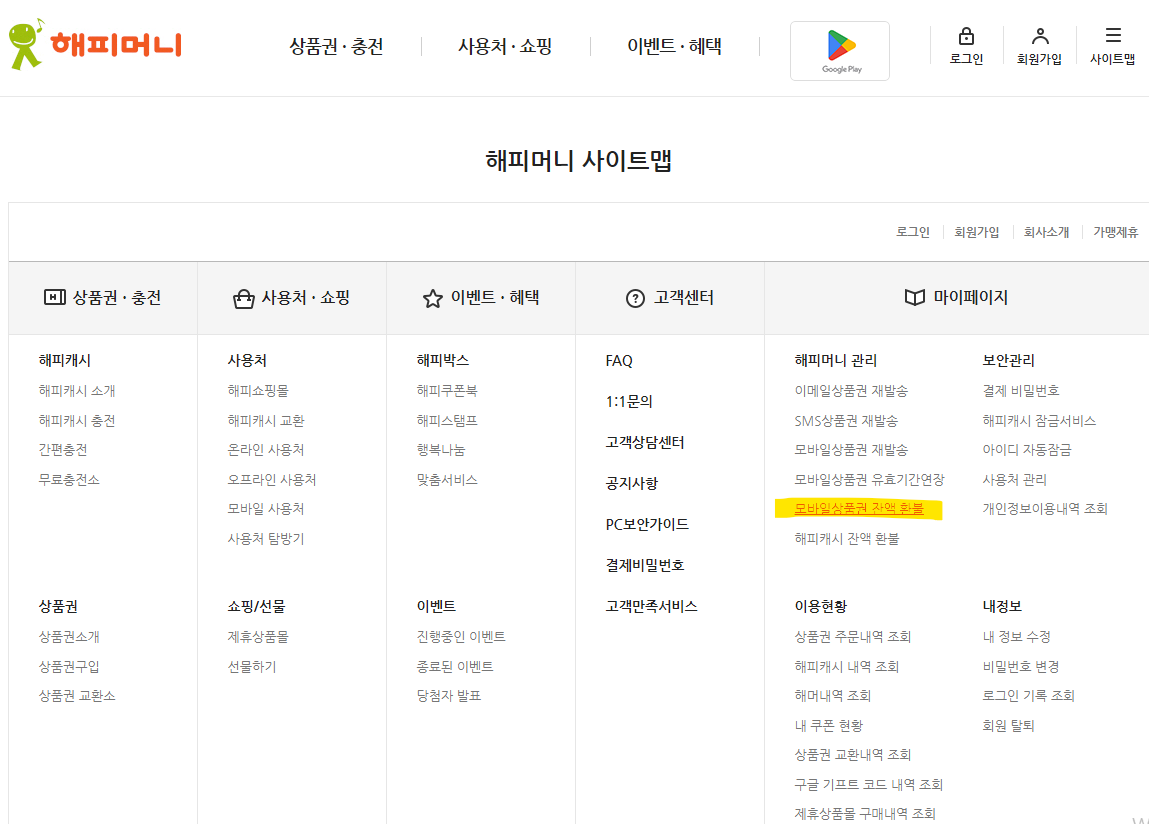Viewport: 1149px width, 824px height.
Task: View 진행중인 이벤트
Action: (461, 636)
